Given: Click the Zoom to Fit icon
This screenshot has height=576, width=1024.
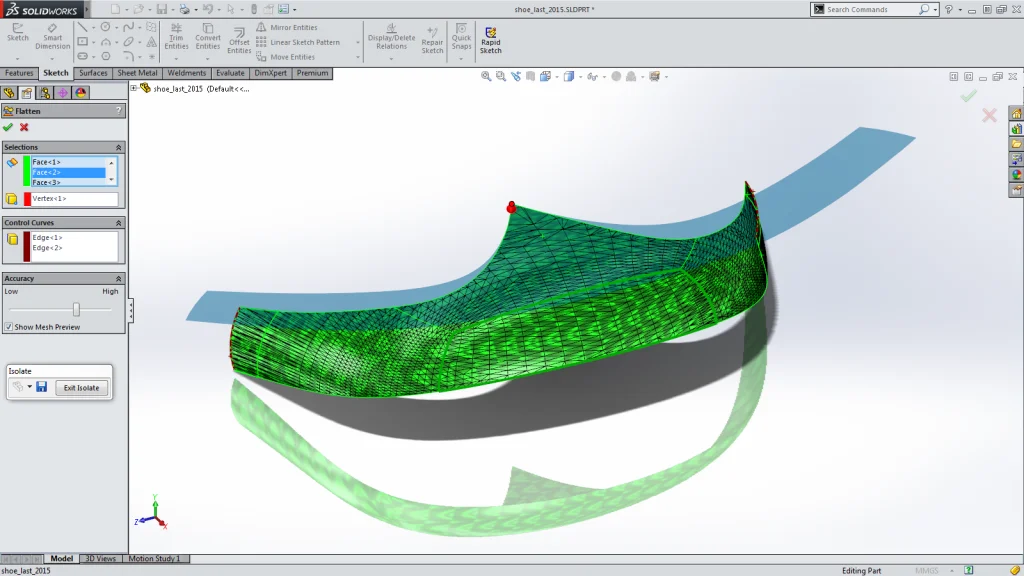Looking at the screenshot, I should [484, 75].
